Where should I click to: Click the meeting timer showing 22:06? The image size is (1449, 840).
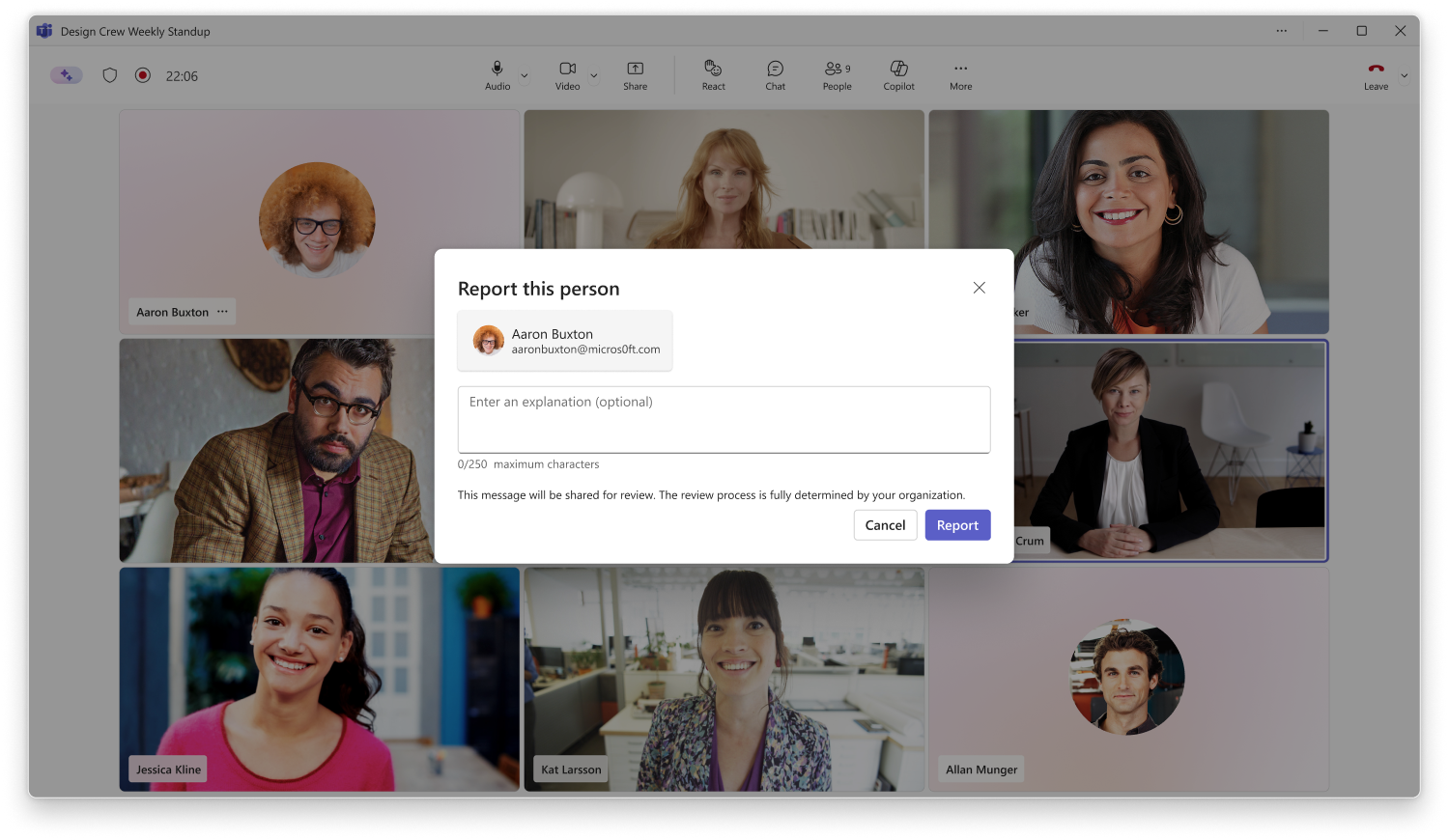(182, 76)
